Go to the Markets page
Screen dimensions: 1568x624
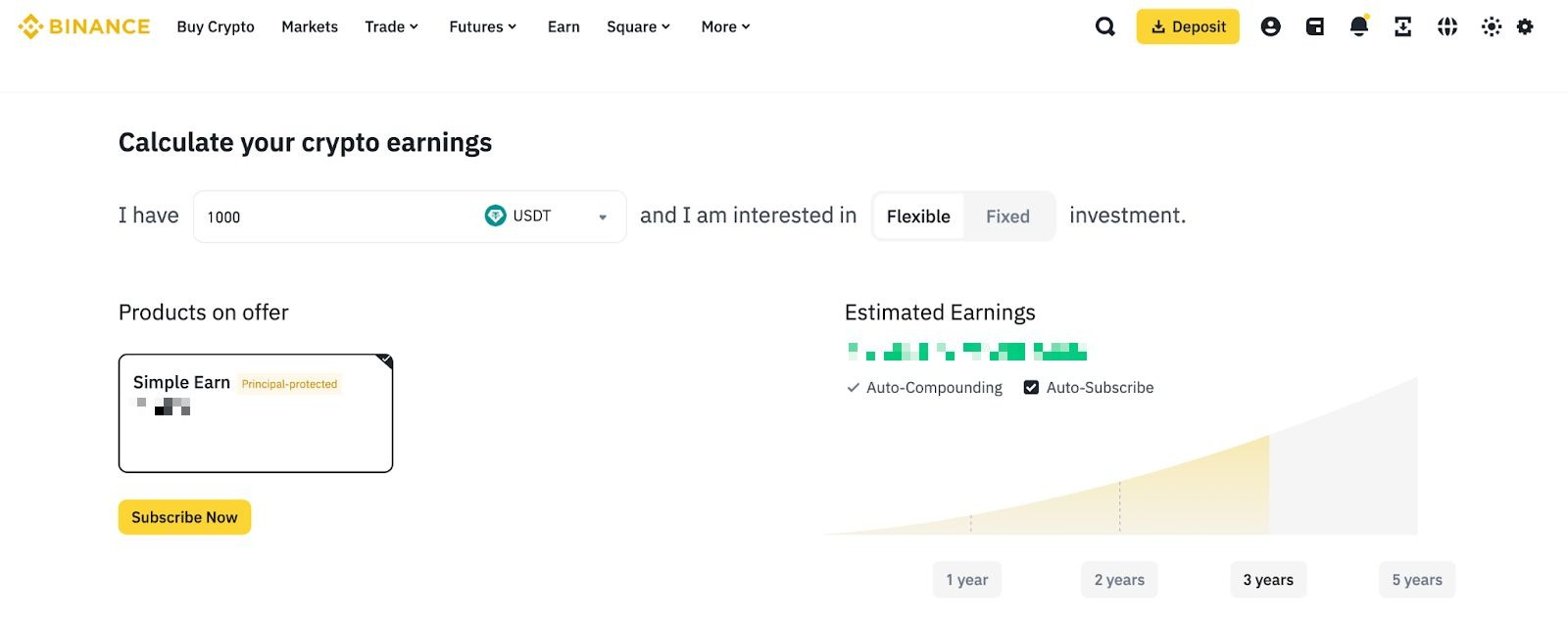coord(310,26)
